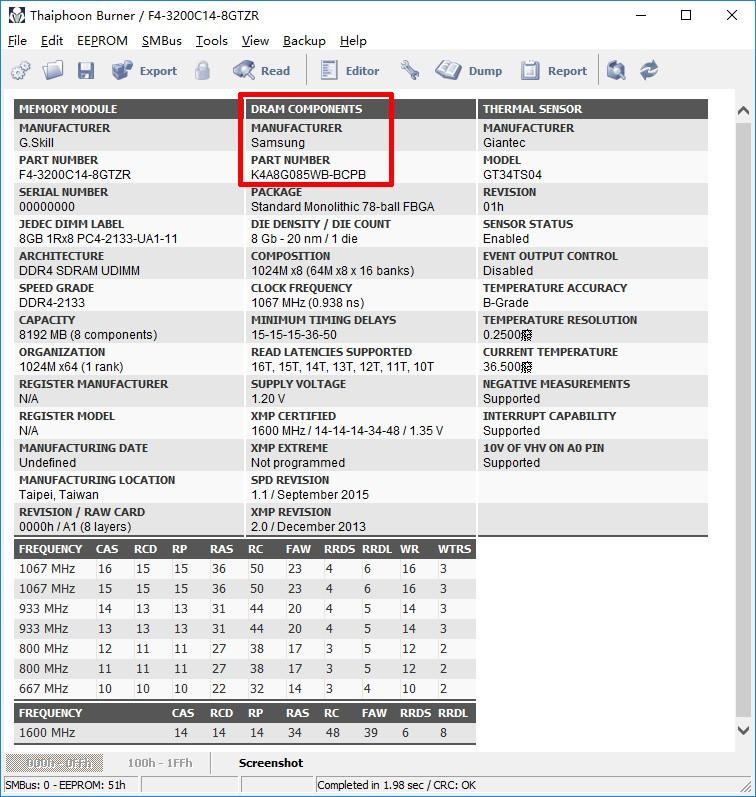Screen dimensions: 756x797
Task: Click the supply voltage 1.20 V value
Action: (x=268, y=399)
